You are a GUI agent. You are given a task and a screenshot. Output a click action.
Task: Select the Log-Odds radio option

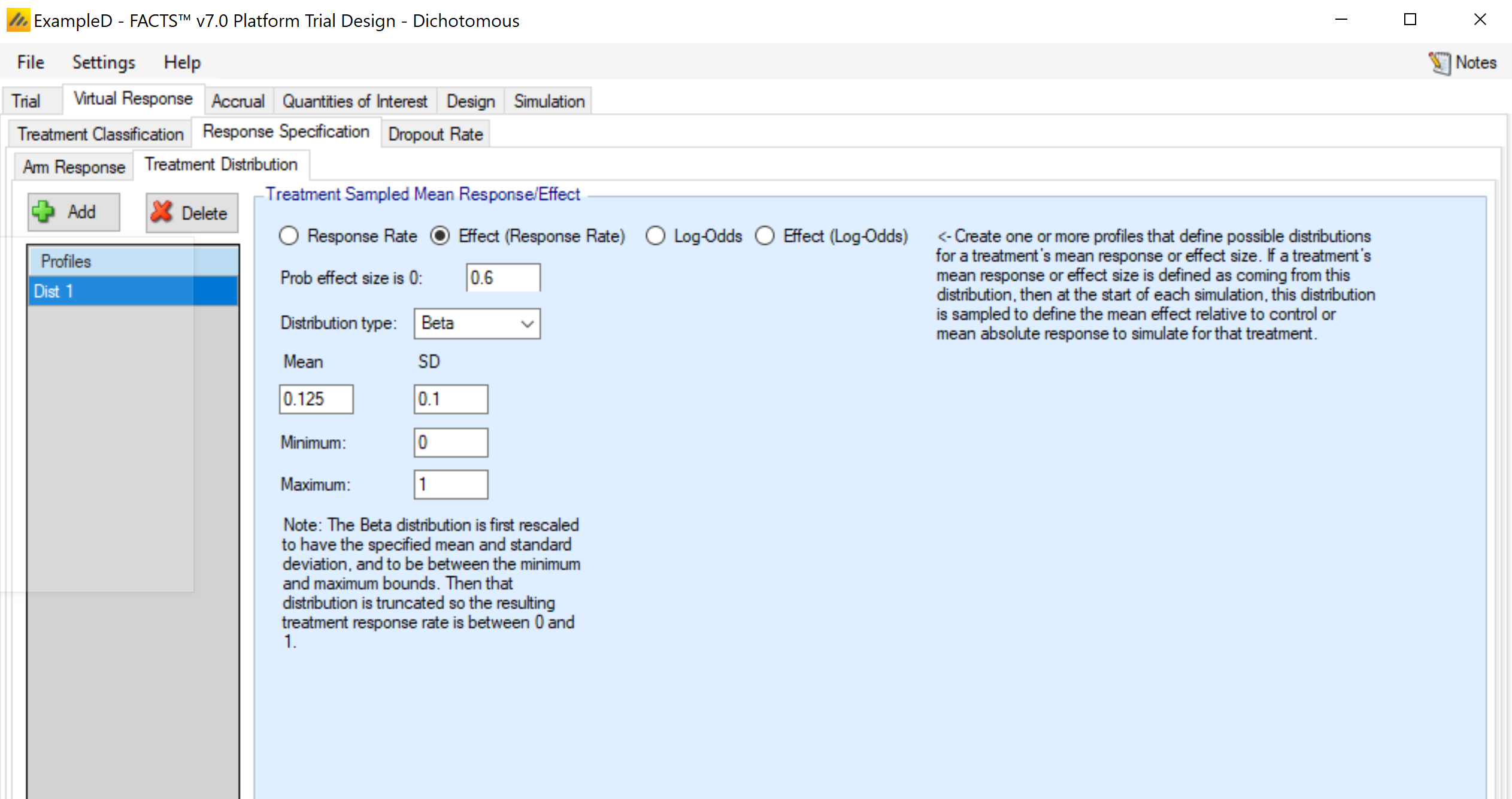tap(655, 236)
